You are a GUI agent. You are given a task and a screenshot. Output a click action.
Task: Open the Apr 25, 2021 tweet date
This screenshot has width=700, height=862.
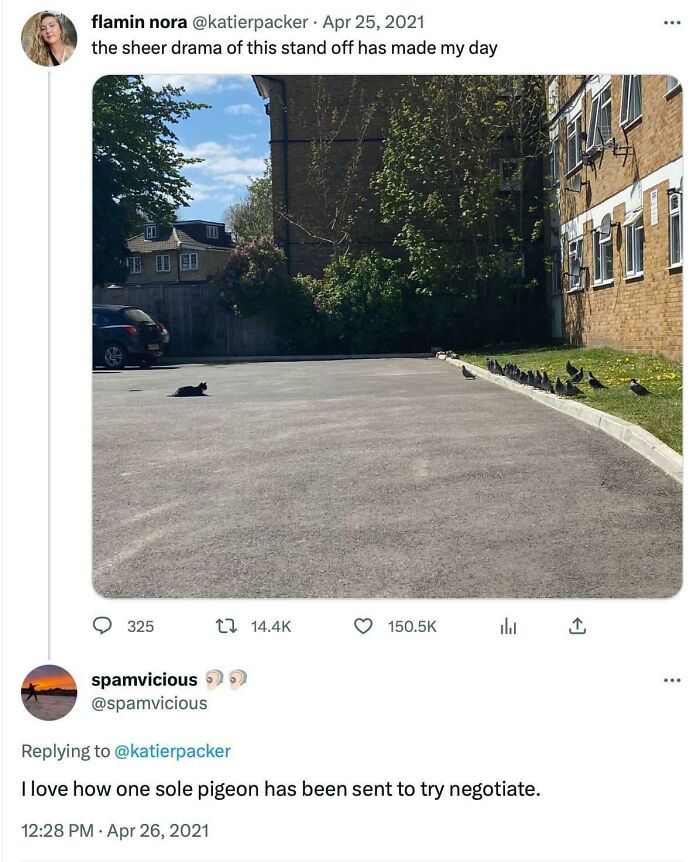373,22
